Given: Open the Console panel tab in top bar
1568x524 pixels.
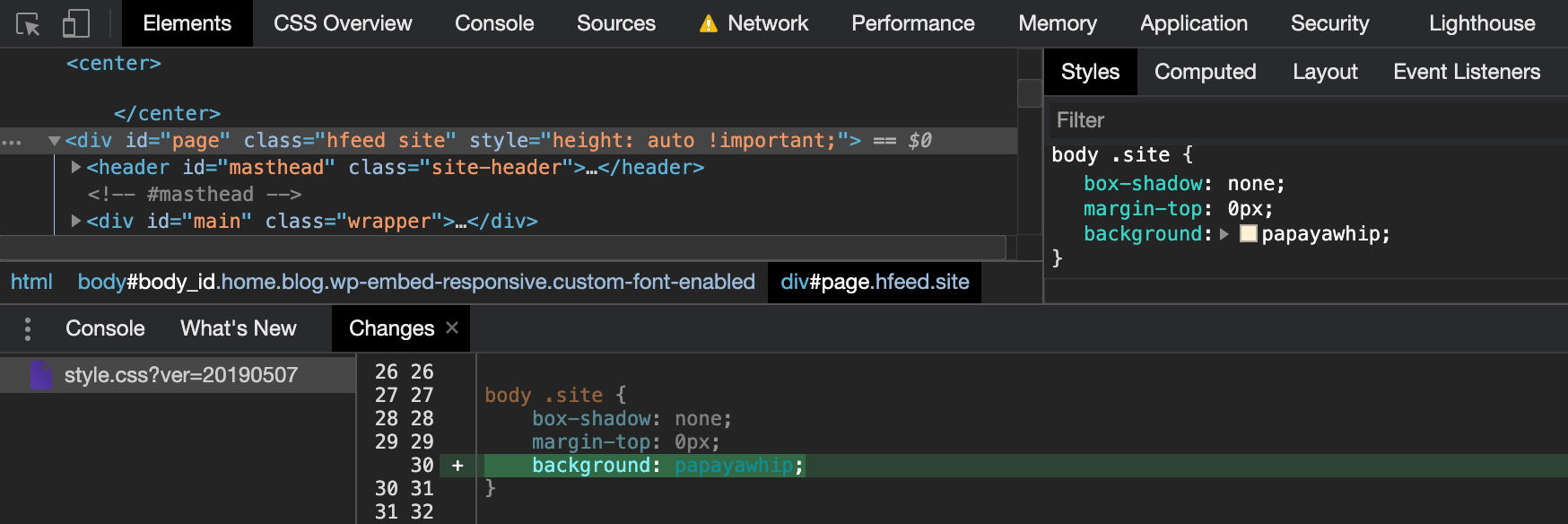Looking at the screenshot, I should pos(494,23).
